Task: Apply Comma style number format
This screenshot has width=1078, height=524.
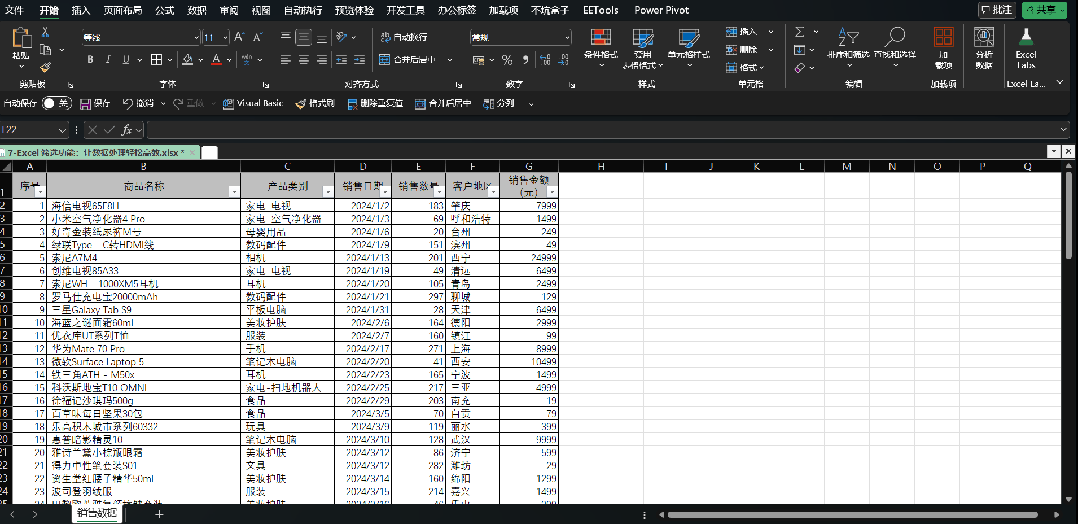Action: point(525,60)
